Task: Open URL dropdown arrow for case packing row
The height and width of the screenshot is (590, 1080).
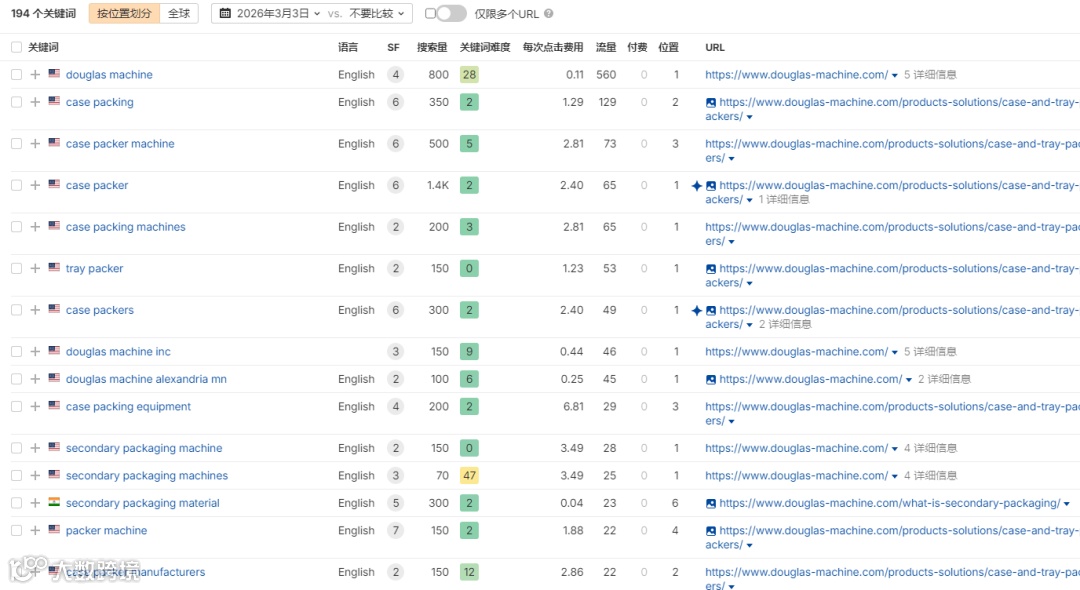Action: point(749,117)
